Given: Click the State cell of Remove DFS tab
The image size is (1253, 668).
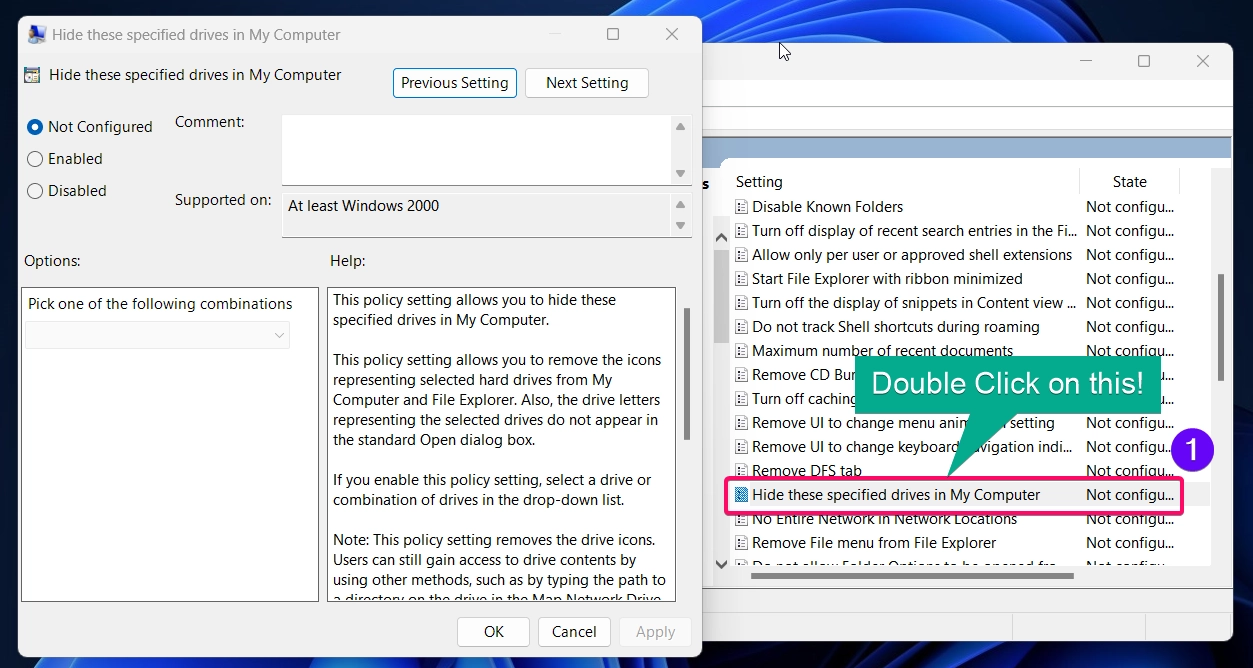Looking at the screenshot, I should click(x=1130, y=471).
